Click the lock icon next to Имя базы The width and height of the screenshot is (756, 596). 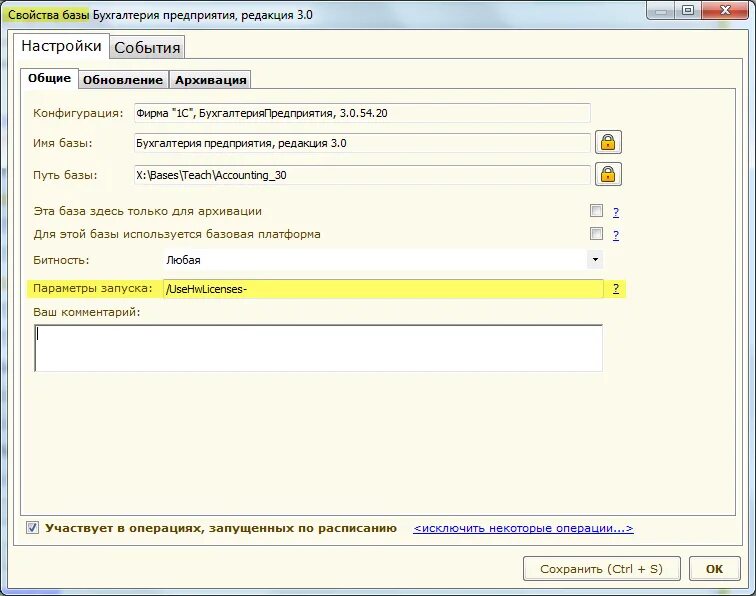point(608,143)
